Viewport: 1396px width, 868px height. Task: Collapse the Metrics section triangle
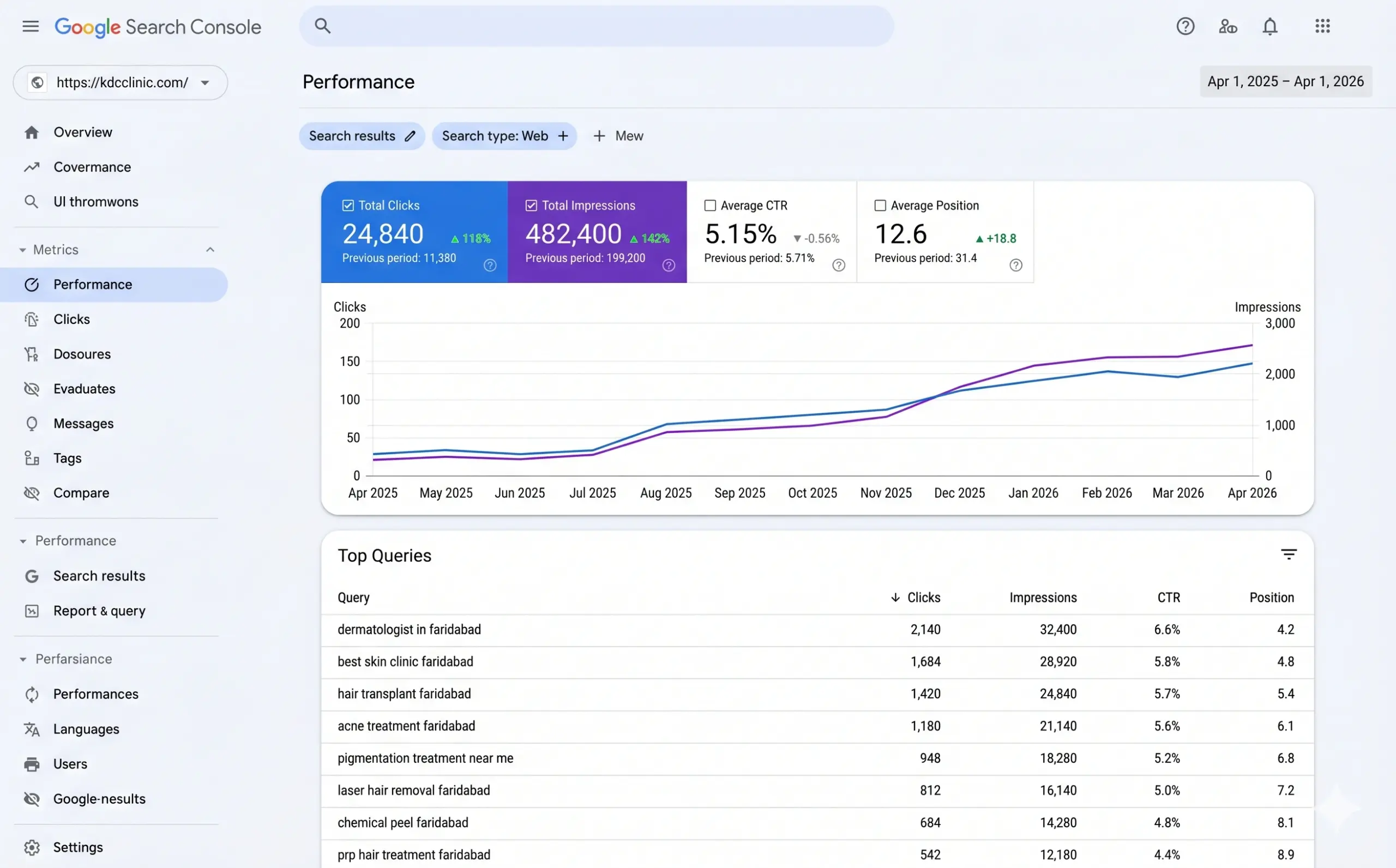(x=22, y=250)
